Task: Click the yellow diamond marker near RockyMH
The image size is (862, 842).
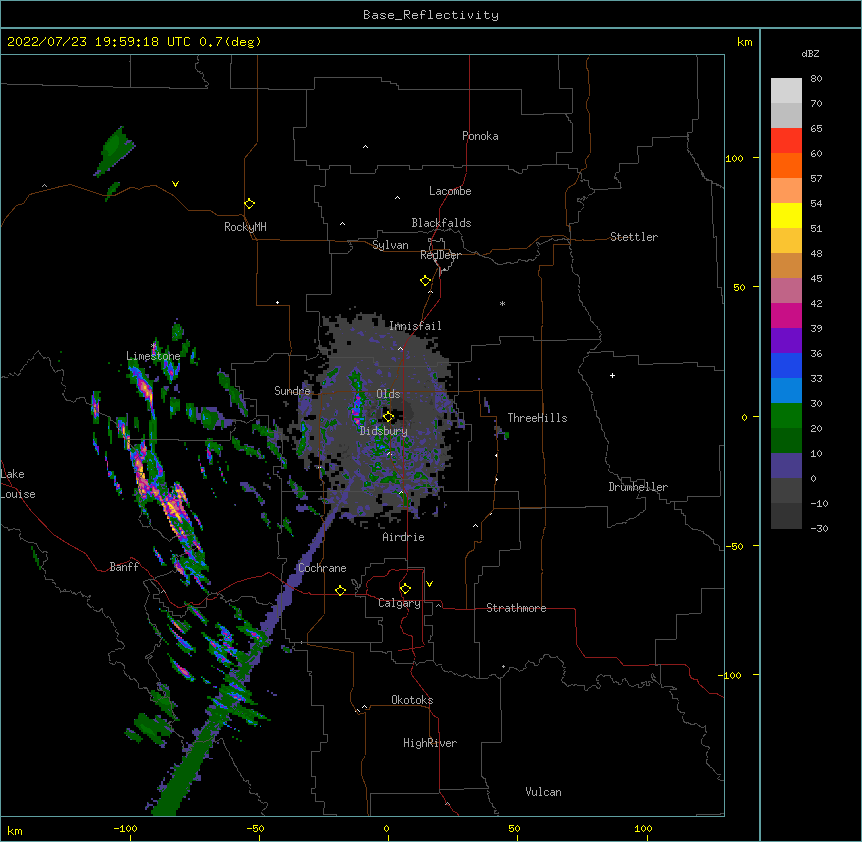Action: pos(250,204)
